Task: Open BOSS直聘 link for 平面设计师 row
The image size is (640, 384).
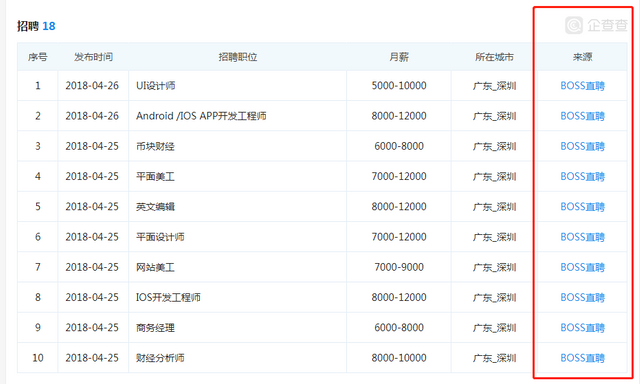Action: point(582,237)
